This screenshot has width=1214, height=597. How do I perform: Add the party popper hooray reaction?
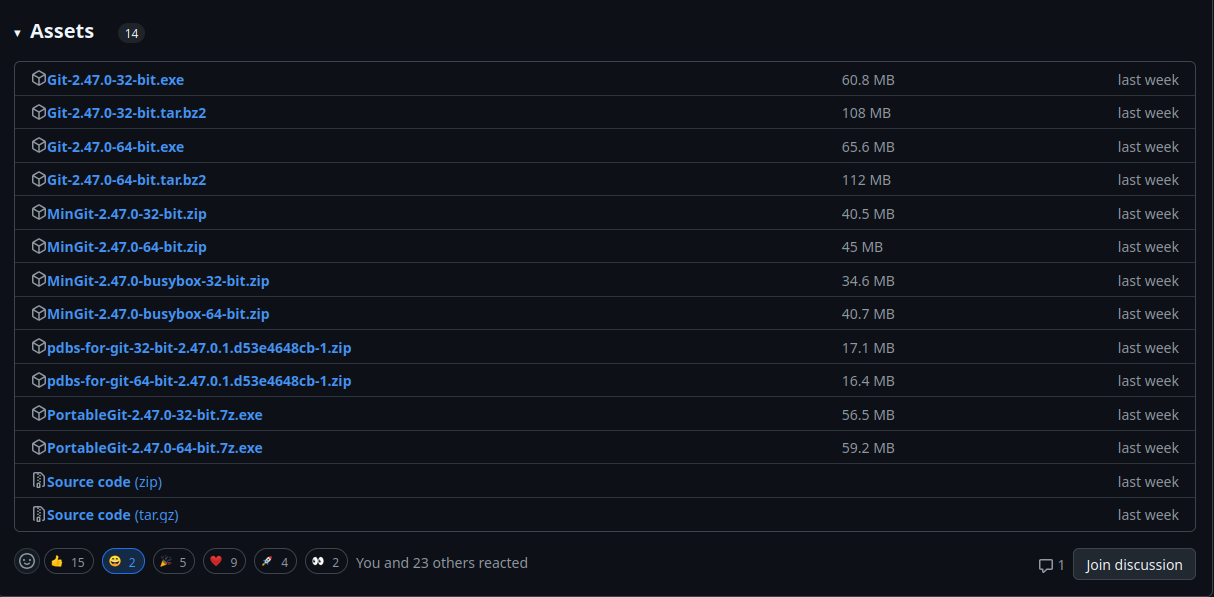pyautogui.click(x=174, y=562)
